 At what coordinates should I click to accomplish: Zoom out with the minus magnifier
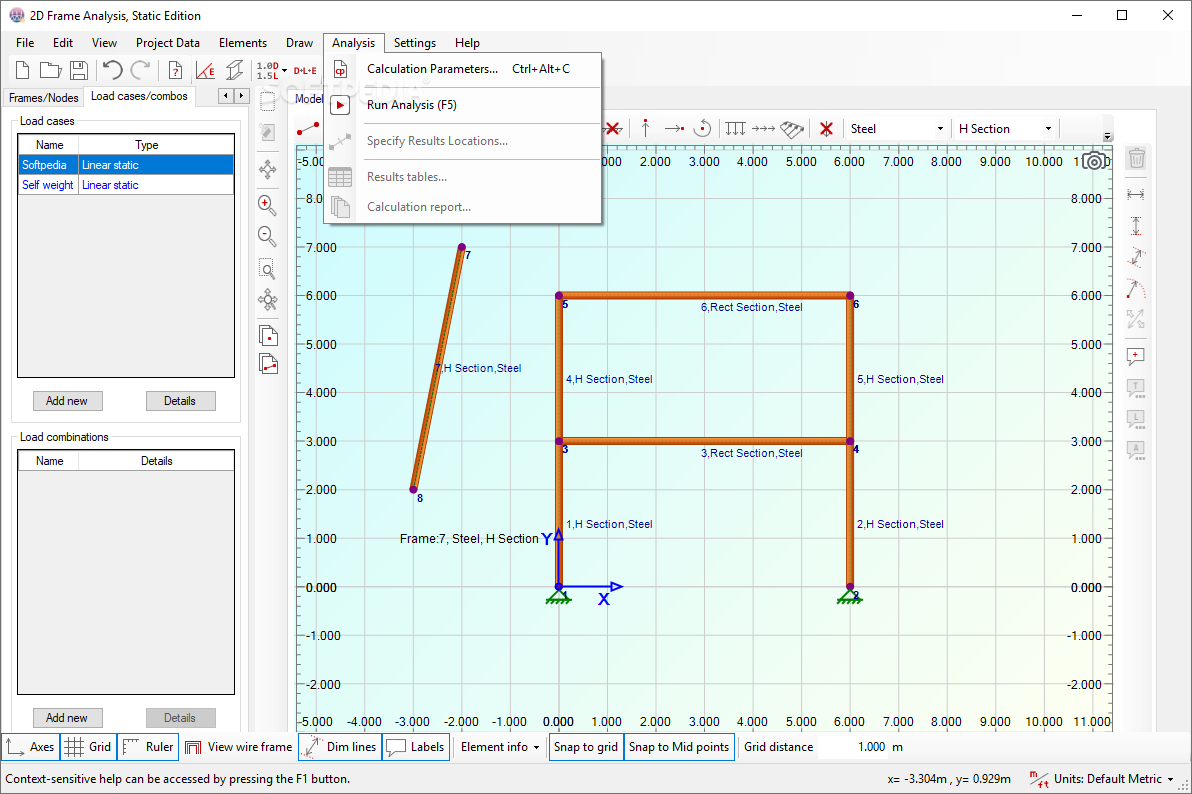268,236
